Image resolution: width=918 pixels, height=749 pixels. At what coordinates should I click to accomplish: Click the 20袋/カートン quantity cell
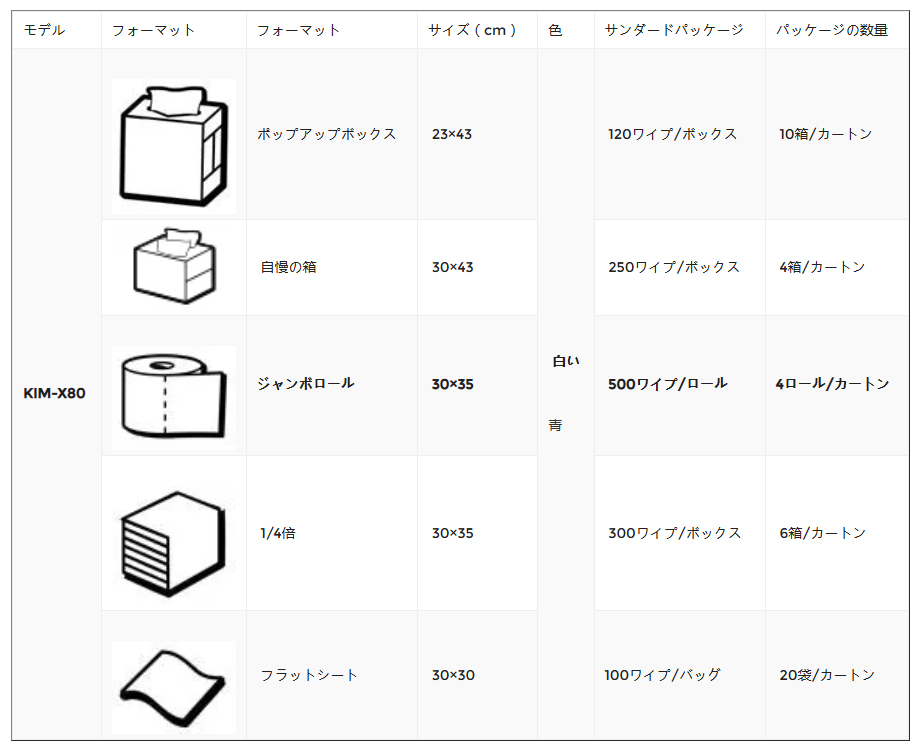[827, 675]
